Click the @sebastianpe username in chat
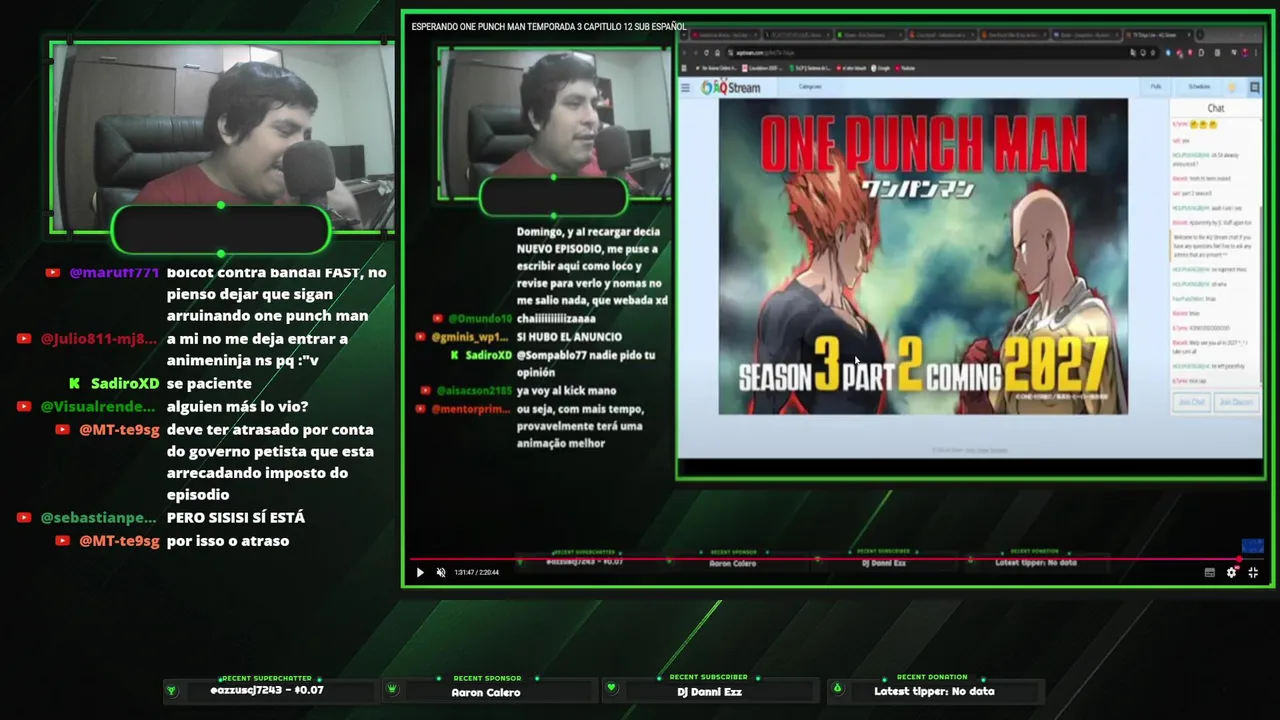1280x720 pixels. point(98,517)
